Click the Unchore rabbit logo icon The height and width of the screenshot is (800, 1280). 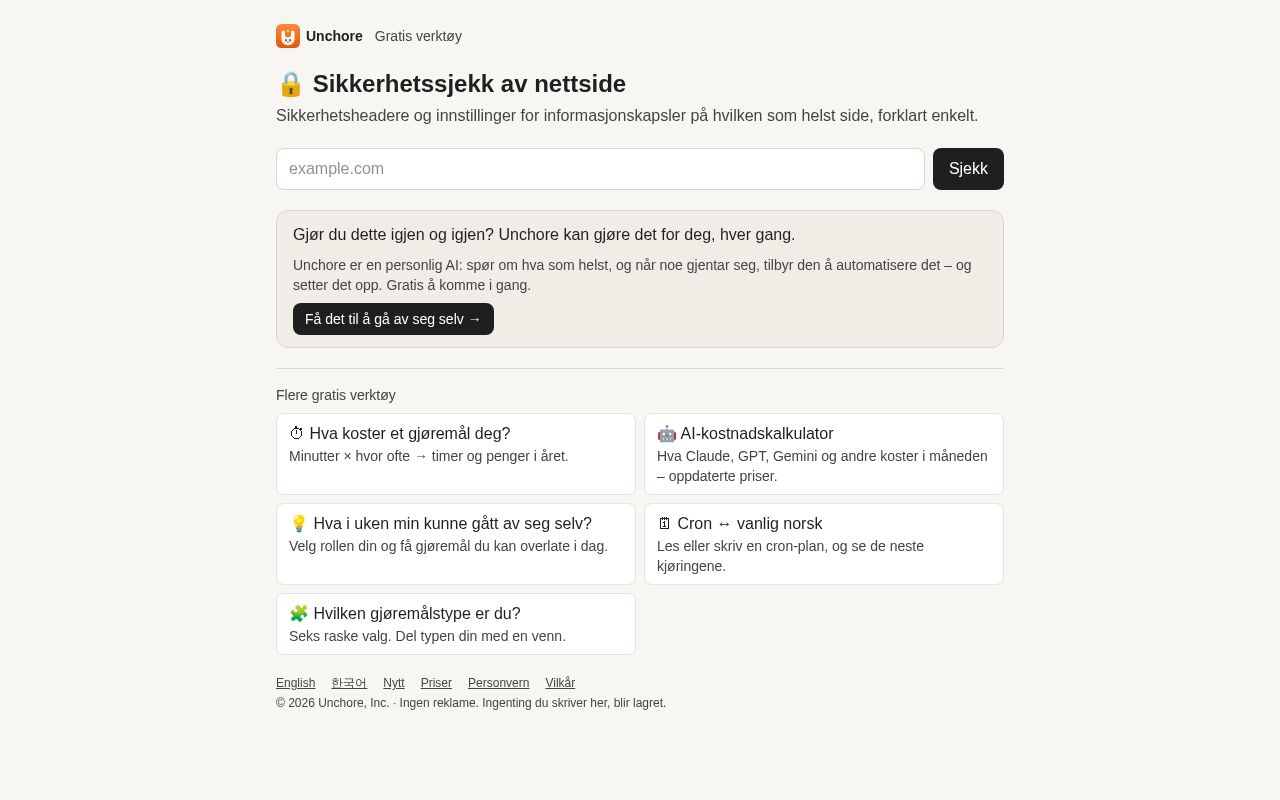point(288,36)
